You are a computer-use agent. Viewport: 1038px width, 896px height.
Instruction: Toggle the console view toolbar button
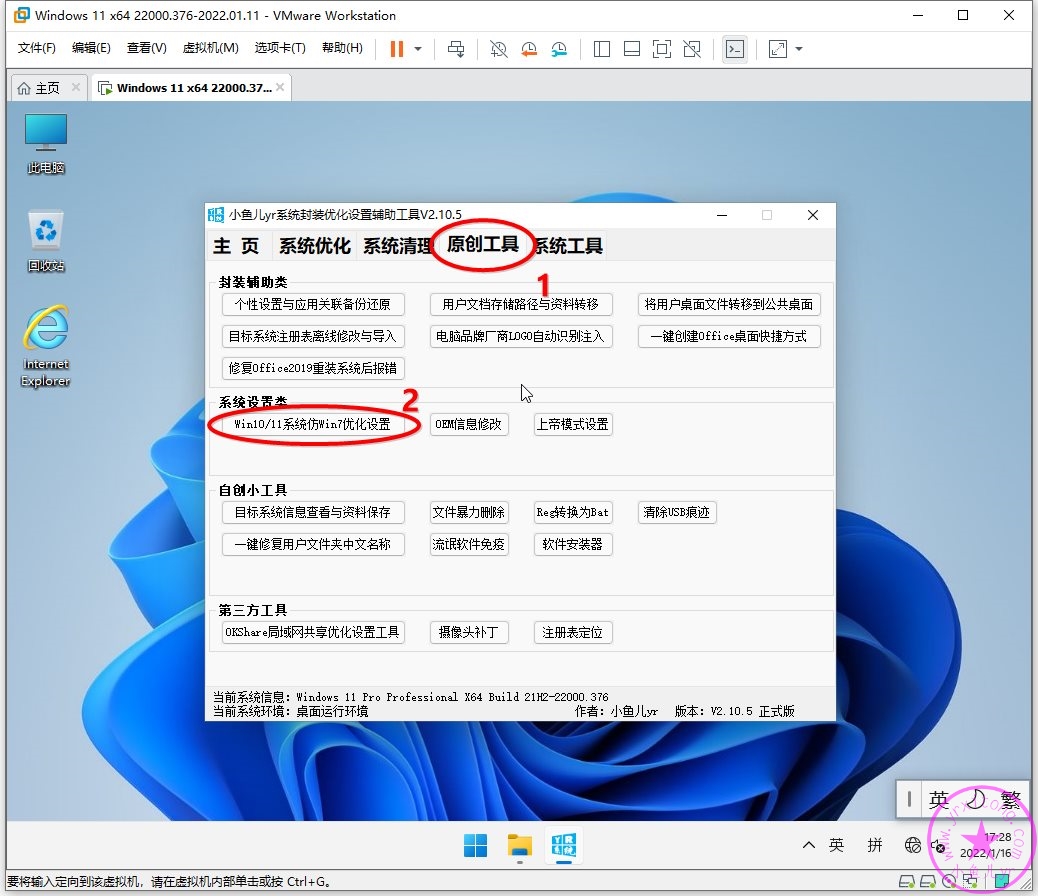[x=735, y=49]
